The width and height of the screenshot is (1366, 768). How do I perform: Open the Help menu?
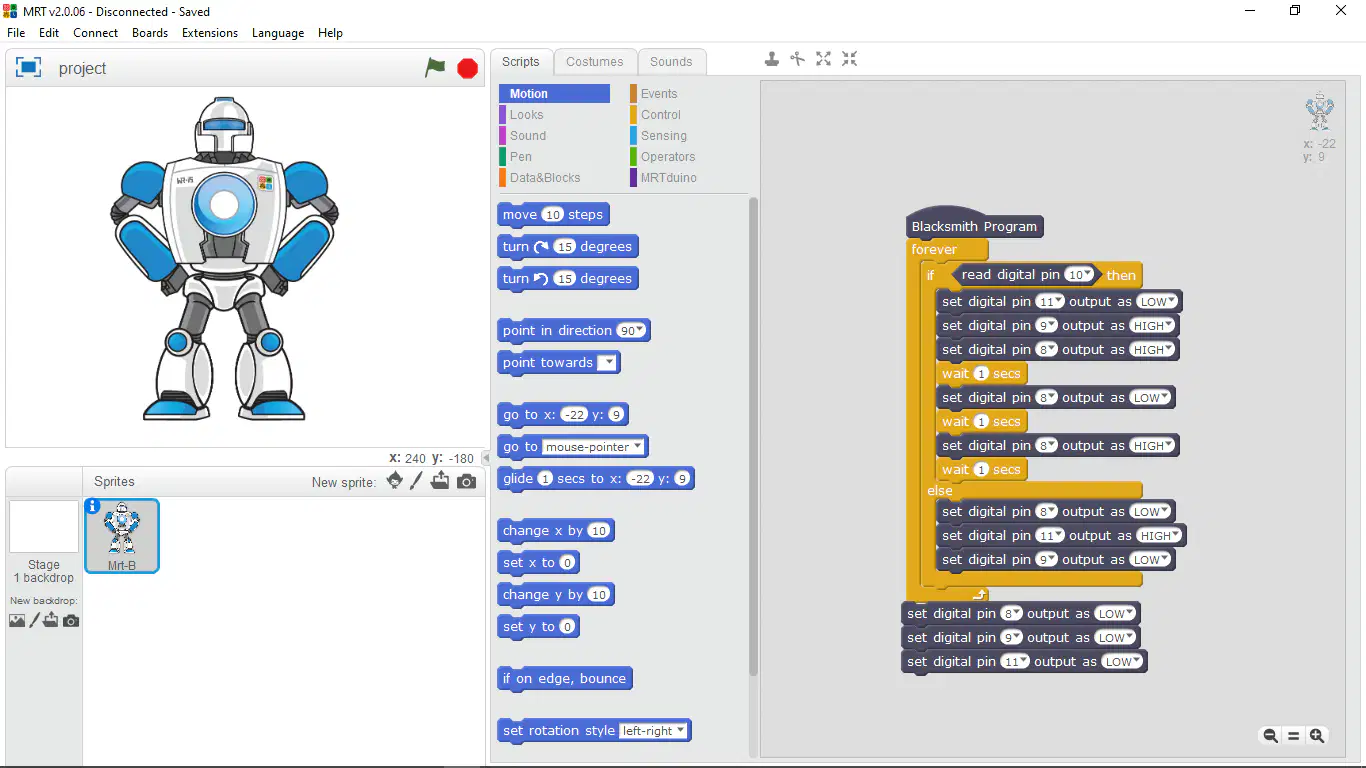(330, 33)
